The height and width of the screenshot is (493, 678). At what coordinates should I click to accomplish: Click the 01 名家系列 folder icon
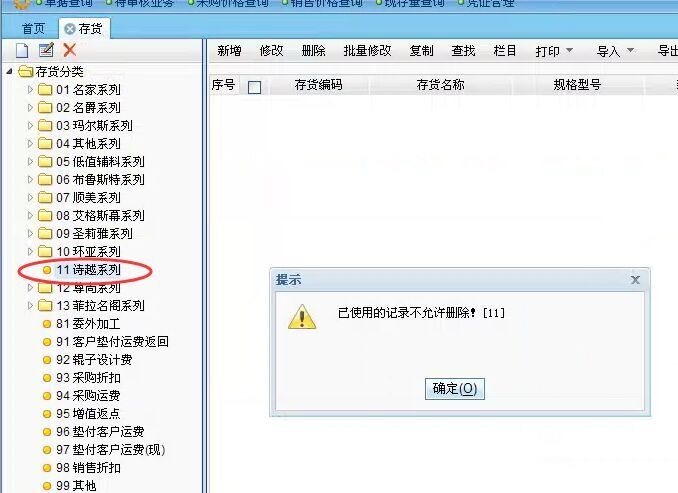(x=45, y=90)
